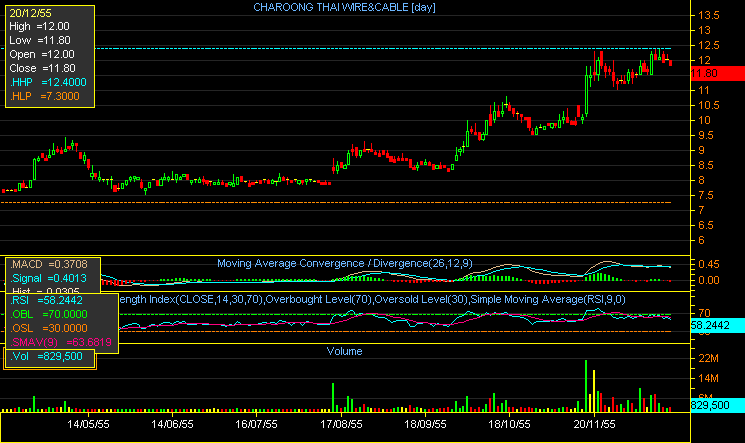Click the 6.5 price axis label
The height and width of the screenshot is (443, 745).
(x=706, y=225)
